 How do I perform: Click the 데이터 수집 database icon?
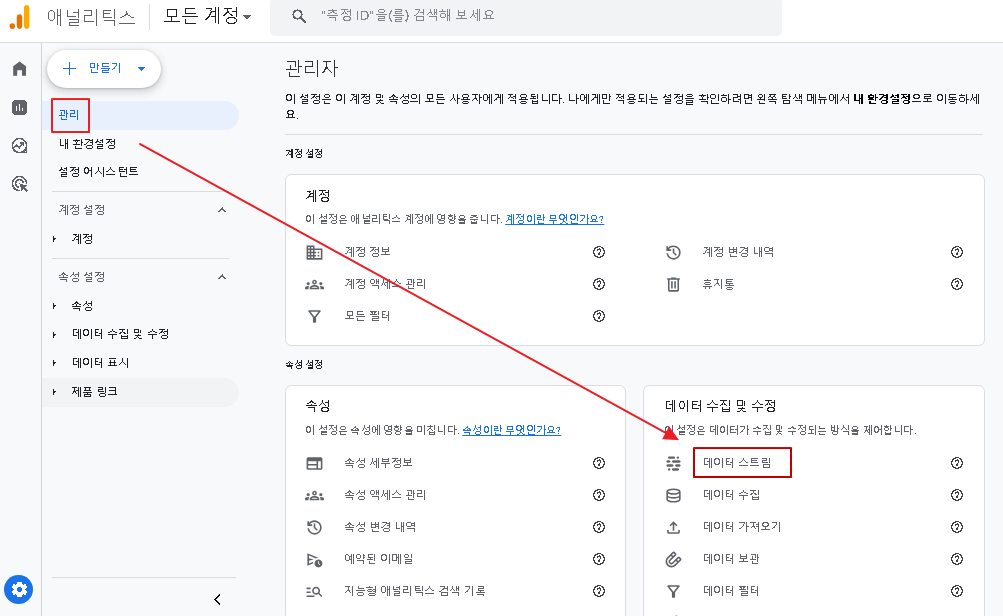pos(673,495)
